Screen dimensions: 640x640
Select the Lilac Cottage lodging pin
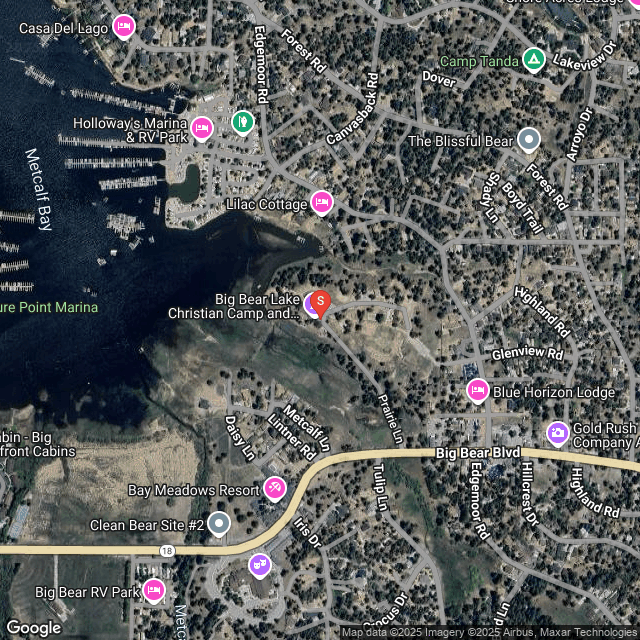[322, 203]
